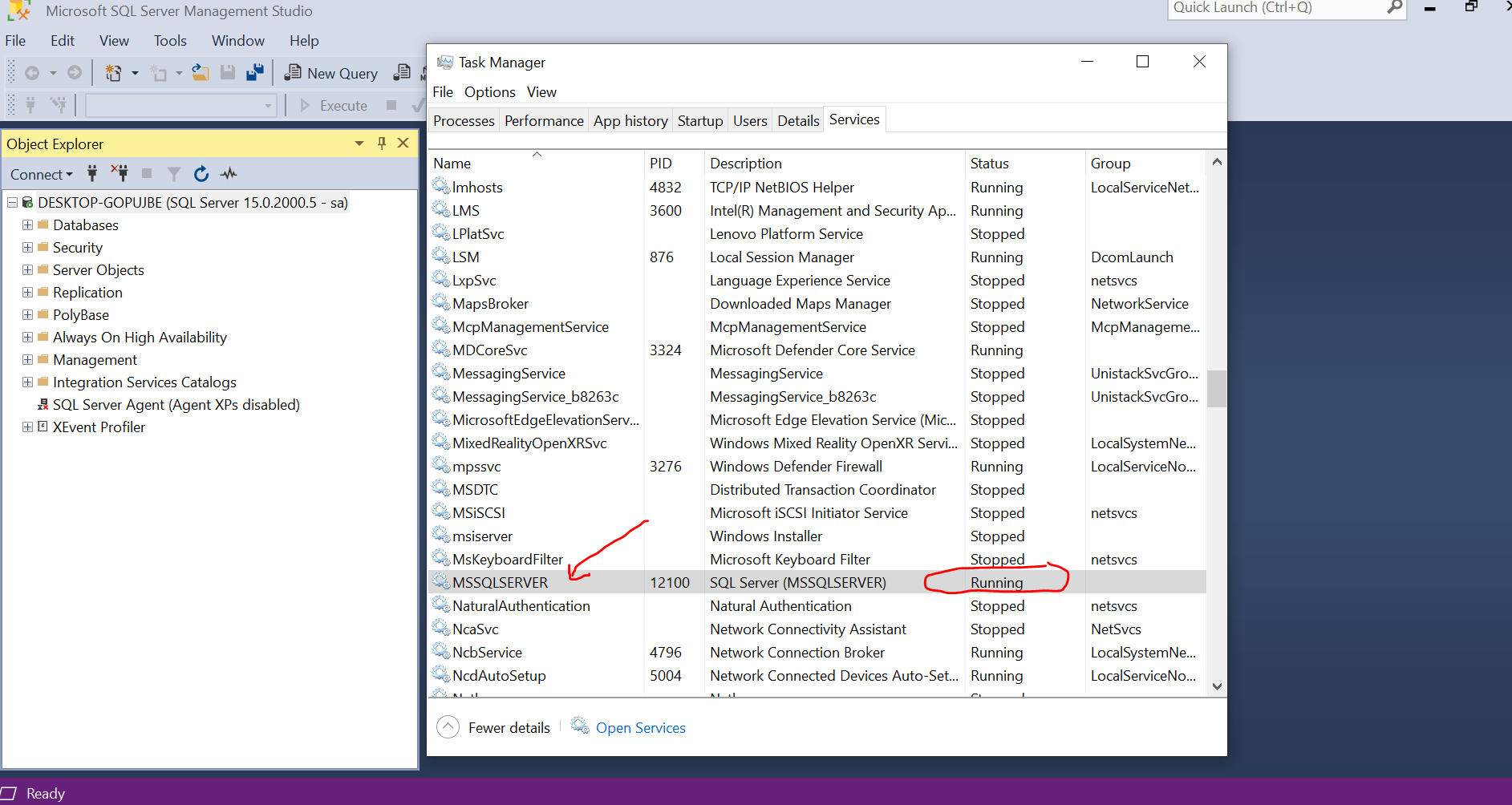Click the Save floppy disk icon
This screenshot has height=805, width=1512.
coord(228,73)
